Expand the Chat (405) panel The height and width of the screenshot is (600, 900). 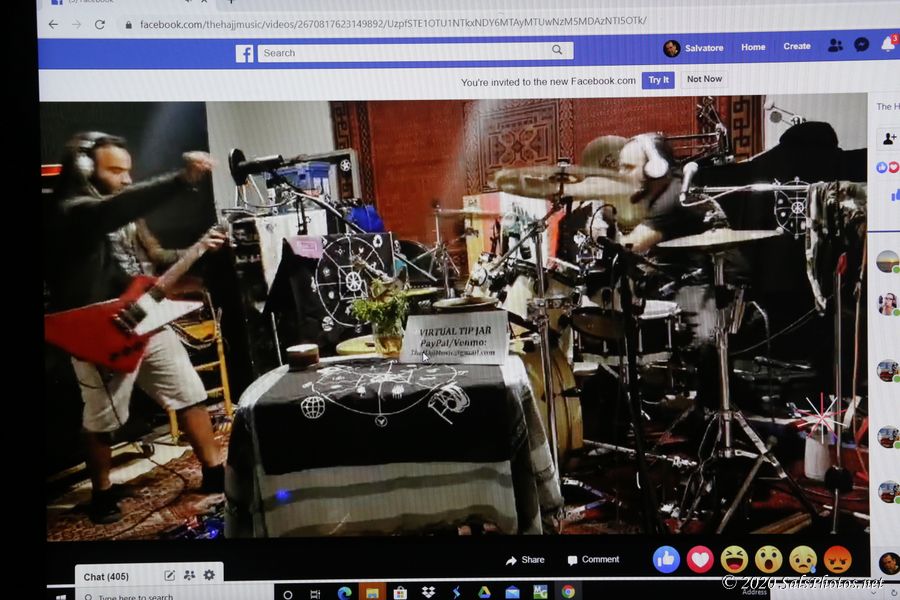pyautogui.click(x=107, y=577)
